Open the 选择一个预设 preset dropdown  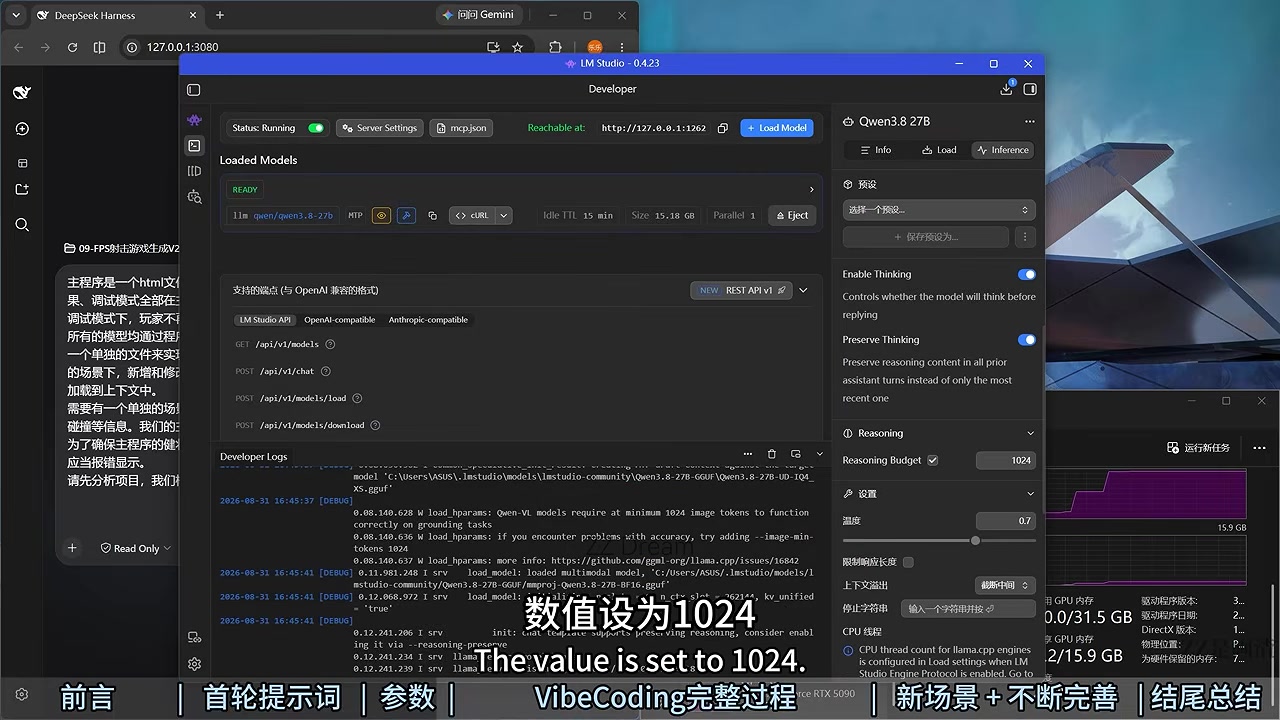pyautogui.click(x=939, y=210)
